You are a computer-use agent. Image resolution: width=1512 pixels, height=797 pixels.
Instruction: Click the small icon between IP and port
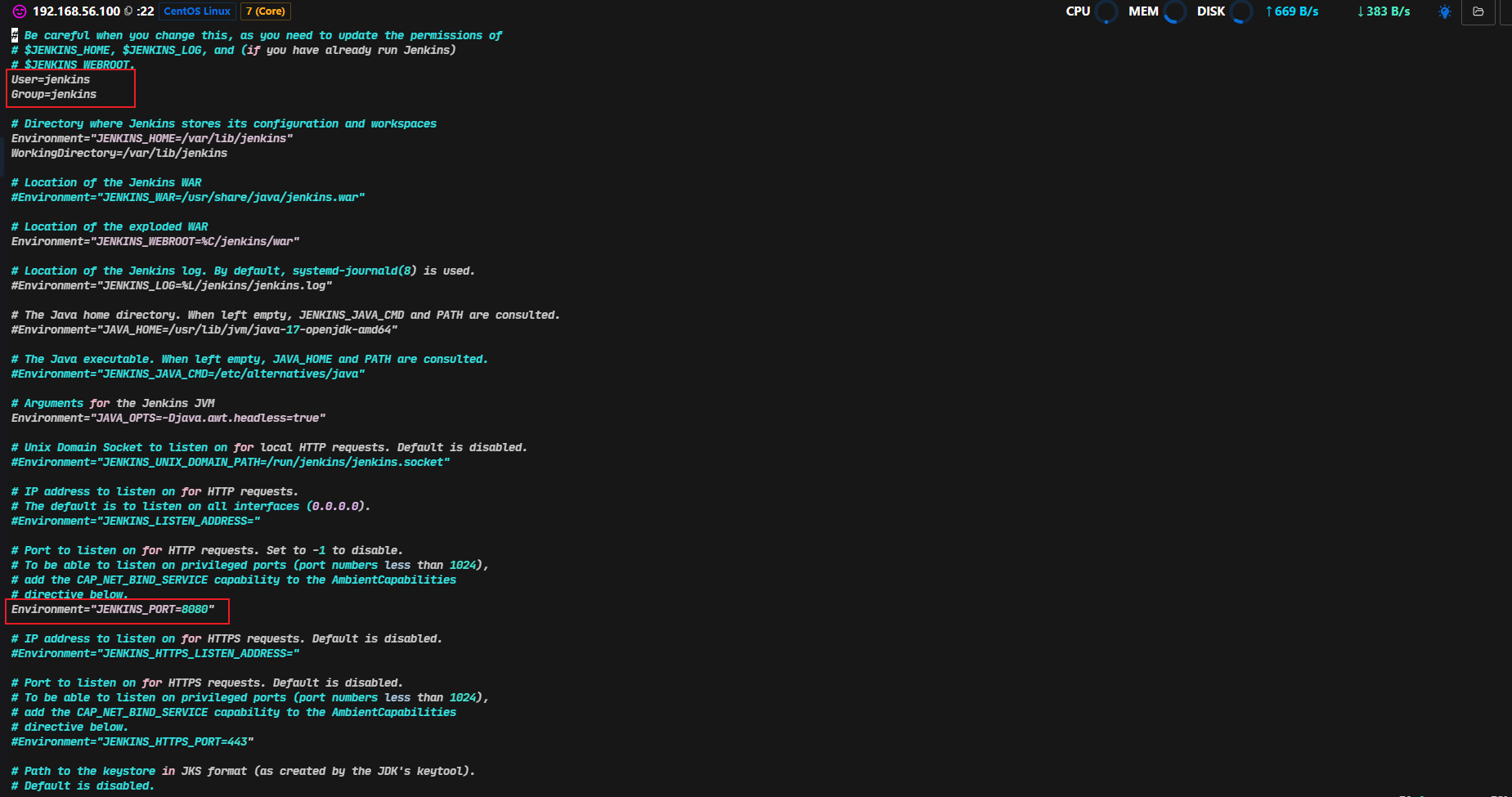point(128,11)
